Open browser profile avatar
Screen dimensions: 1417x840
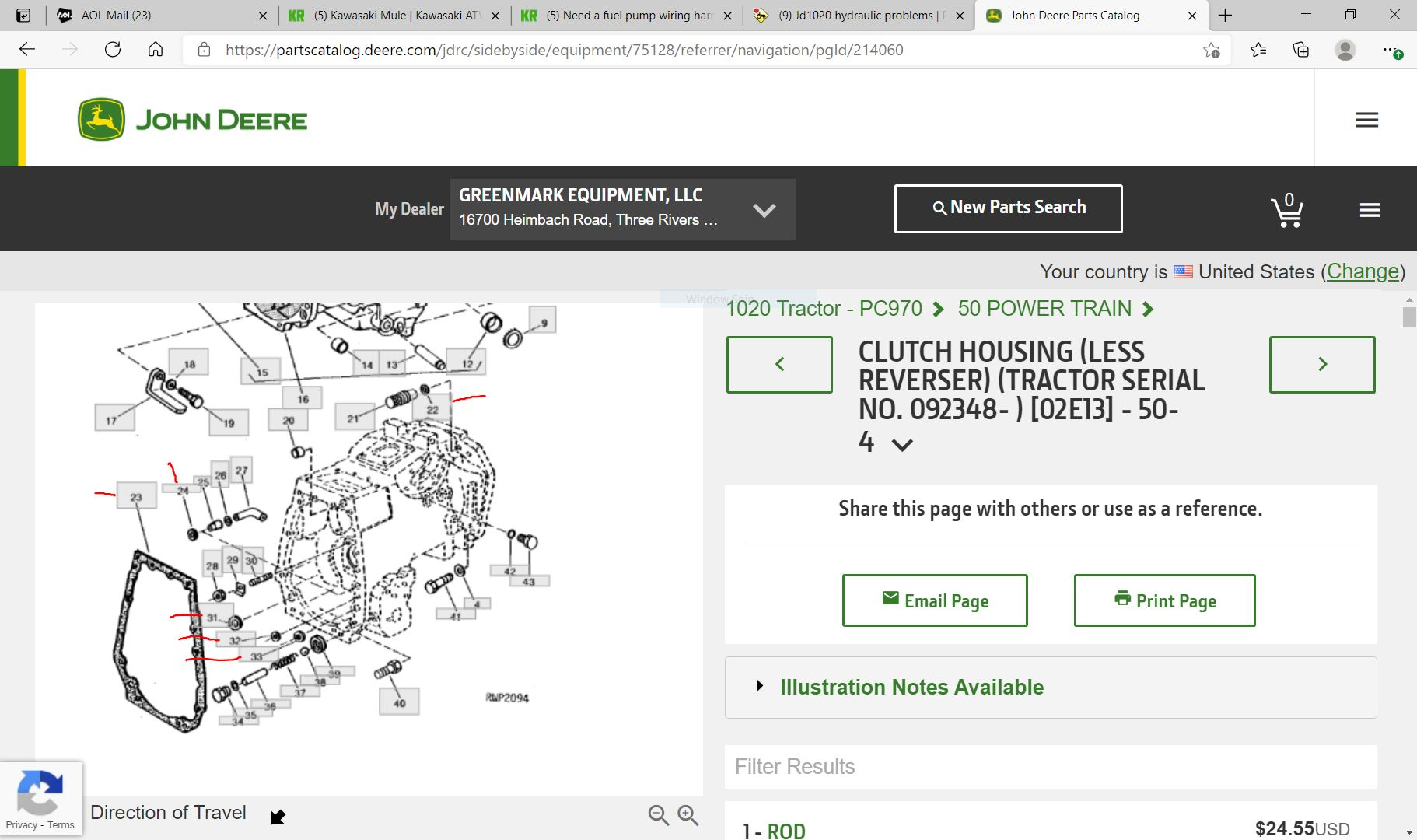tap(1345, 50)
